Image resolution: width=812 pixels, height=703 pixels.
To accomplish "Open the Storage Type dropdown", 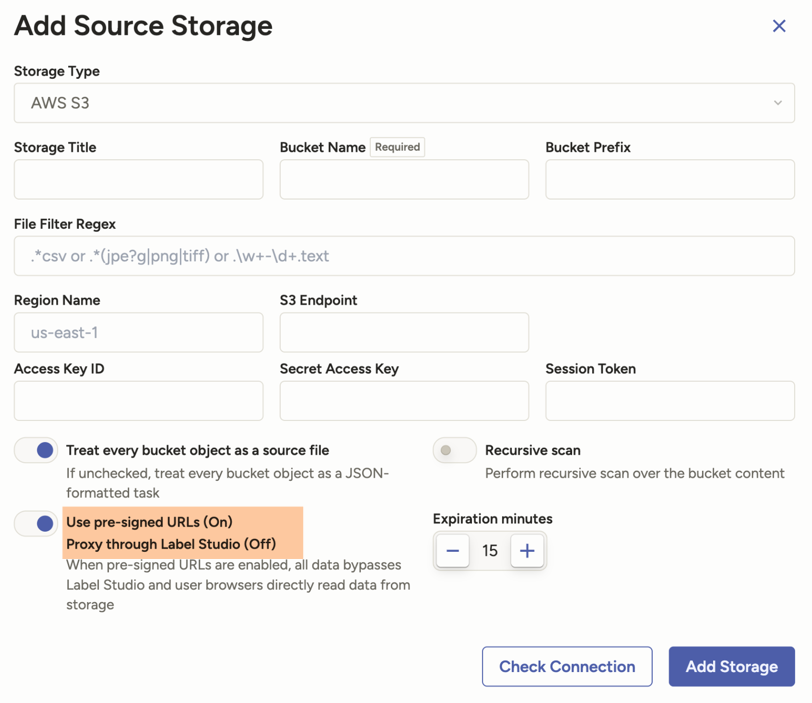I will pyautogui.click(x=404, y=103).
